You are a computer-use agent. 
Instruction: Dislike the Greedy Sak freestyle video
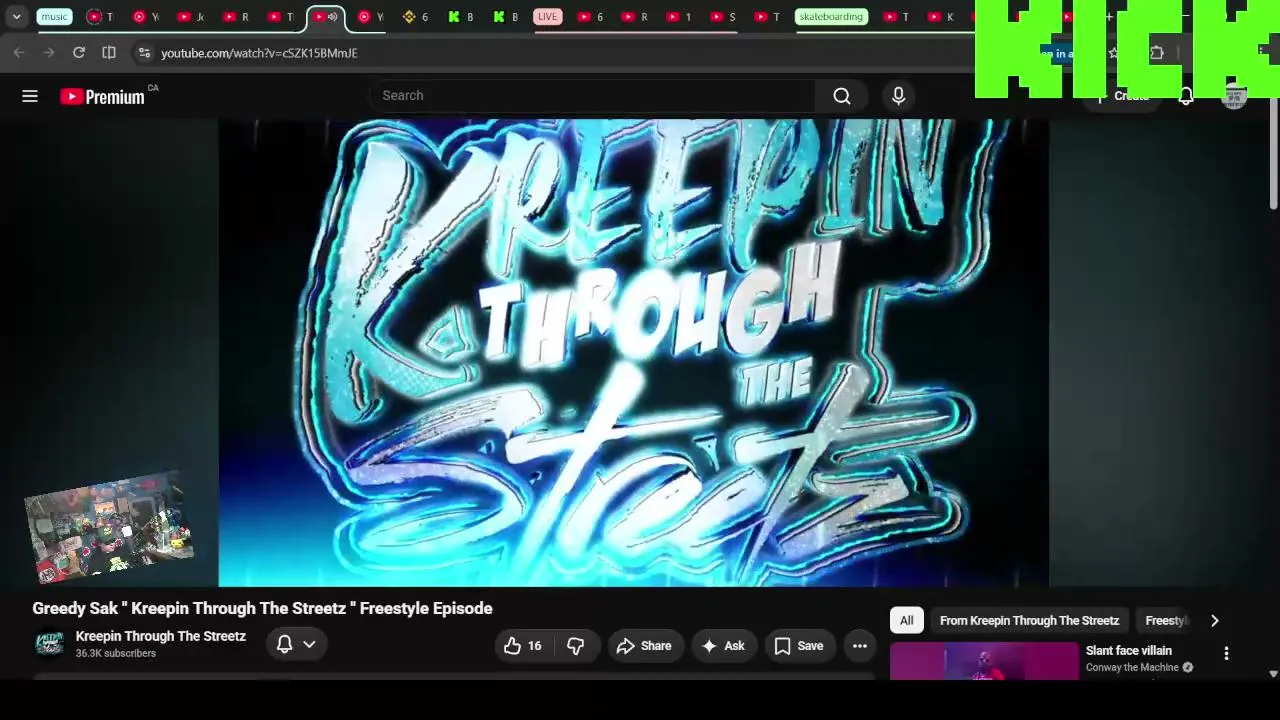tap(576, 646)
